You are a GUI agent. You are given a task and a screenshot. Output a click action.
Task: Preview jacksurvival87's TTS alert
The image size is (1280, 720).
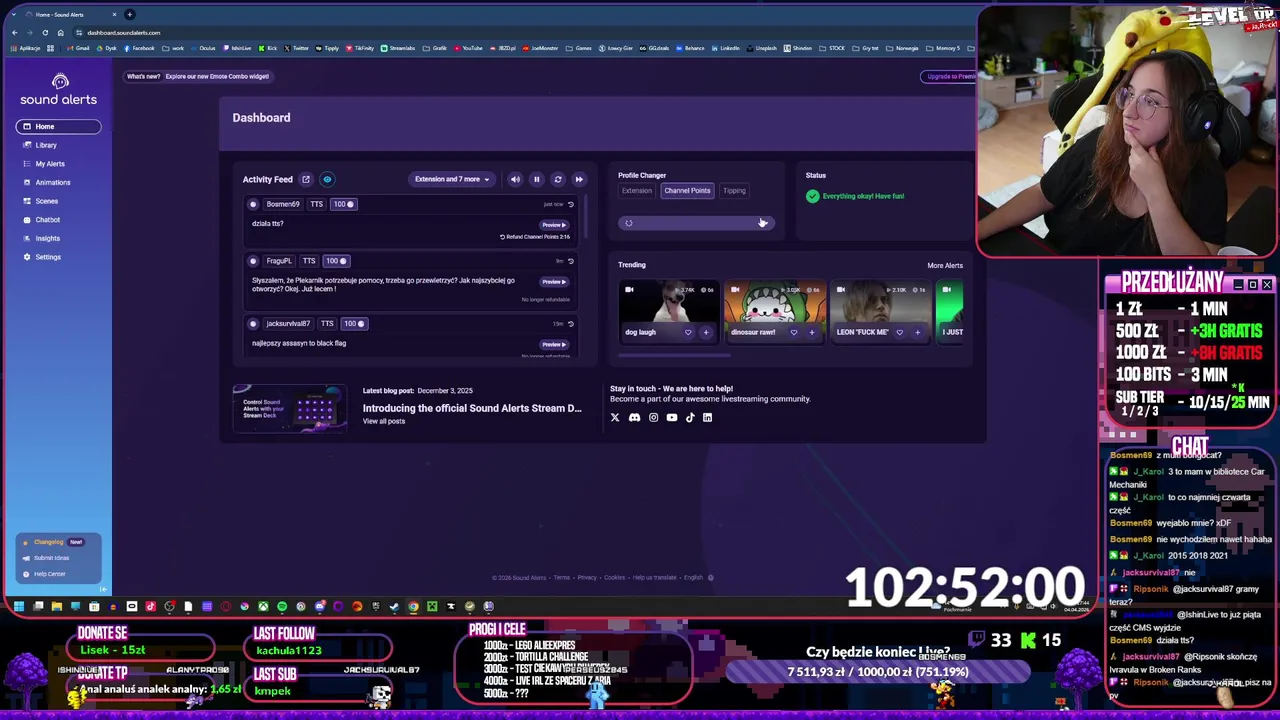point(554,344)
